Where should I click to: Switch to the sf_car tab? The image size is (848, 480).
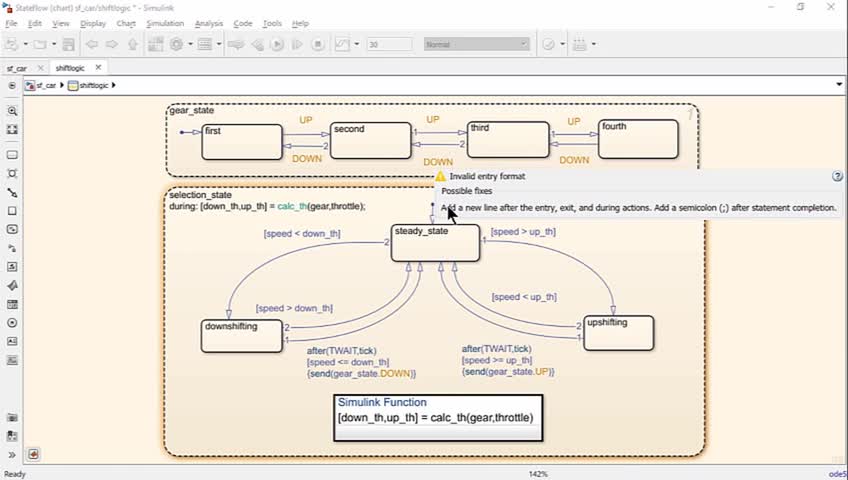tap(17, 68)
